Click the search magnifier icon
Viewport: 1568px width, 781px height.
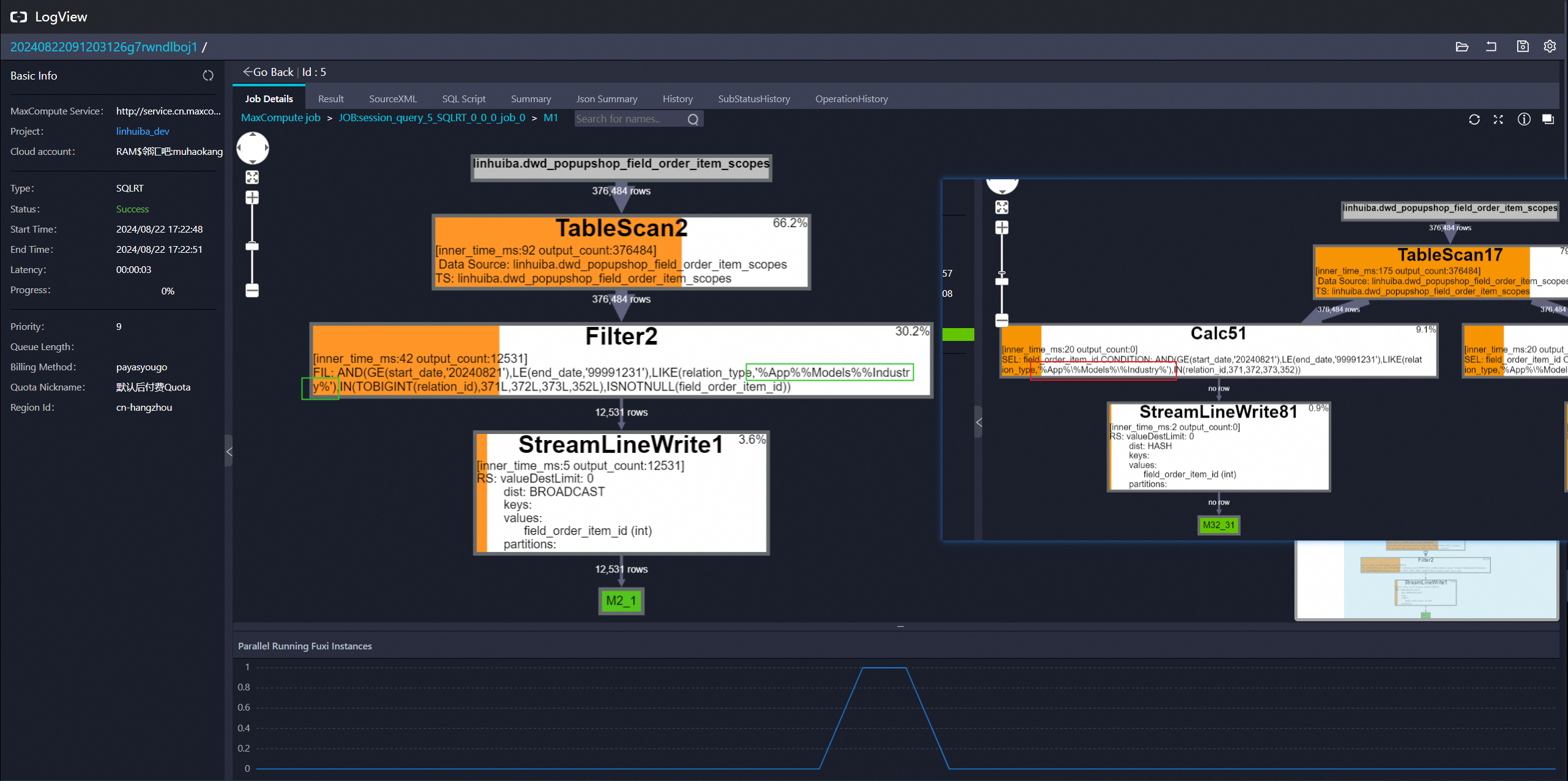coord(693,119)
